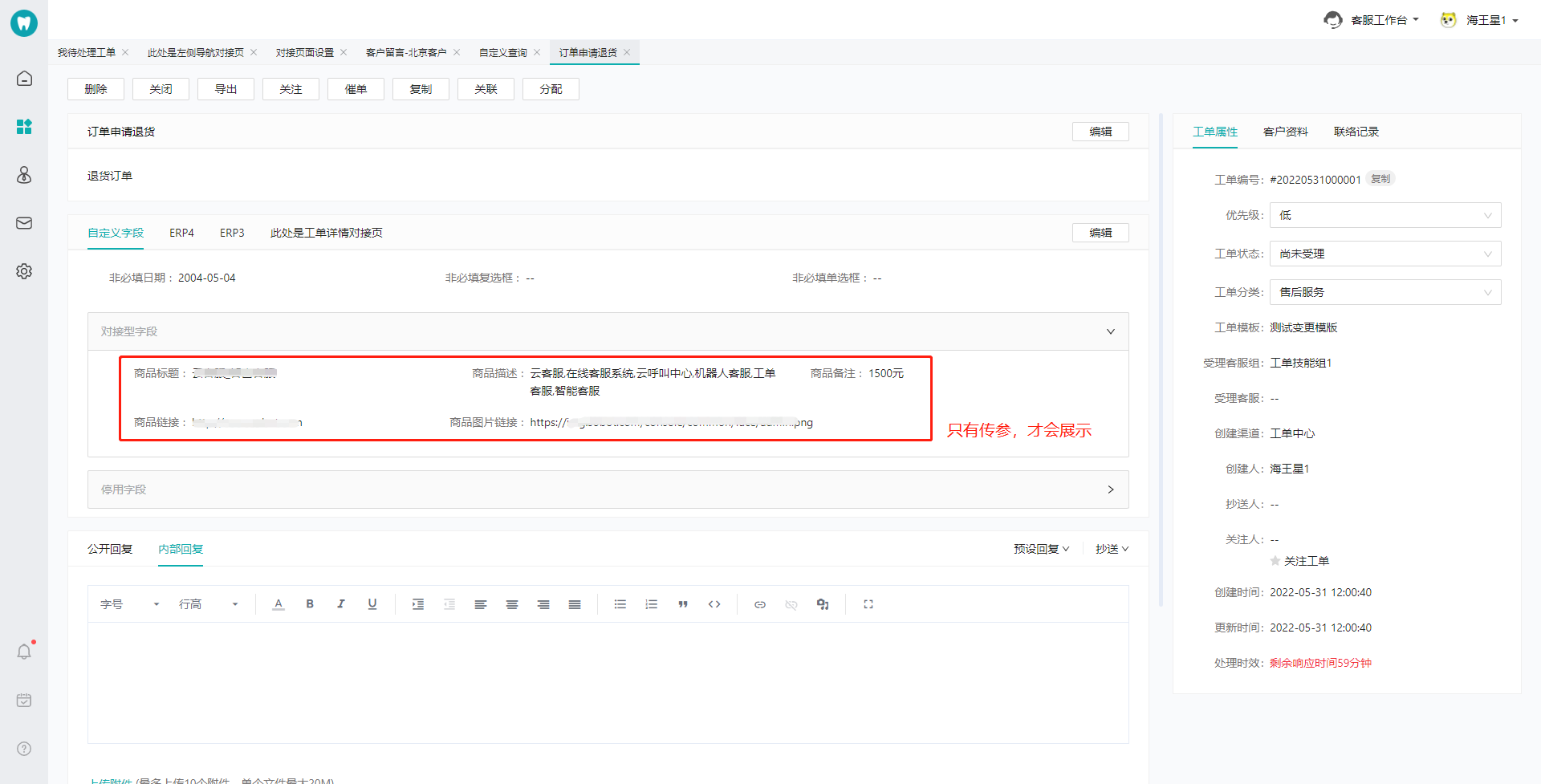Switch to the 自定义查询 tab
Screen dimensions: 1541x784
(503, 52)
